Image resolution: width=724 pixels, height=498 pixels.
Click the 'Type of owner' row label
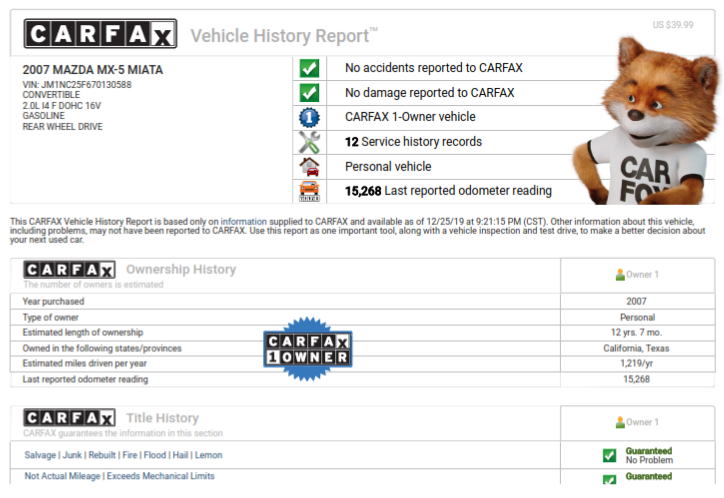[x=50, y=318]
